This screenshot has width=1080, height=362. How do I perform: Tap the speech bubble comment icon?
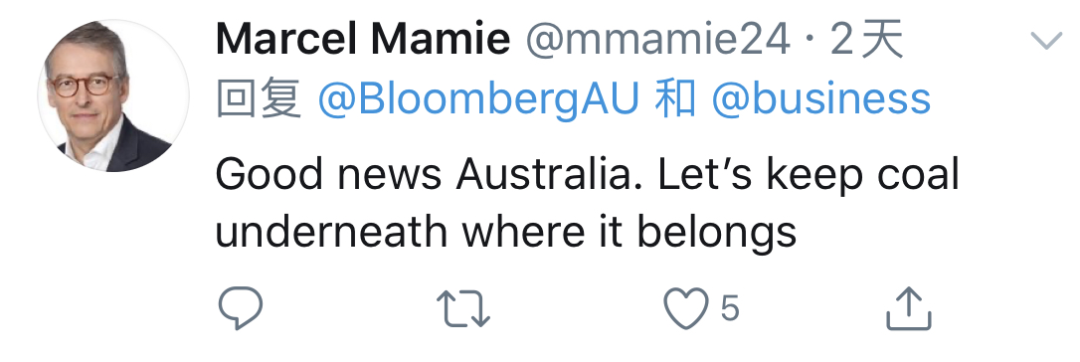pos(240,308)
